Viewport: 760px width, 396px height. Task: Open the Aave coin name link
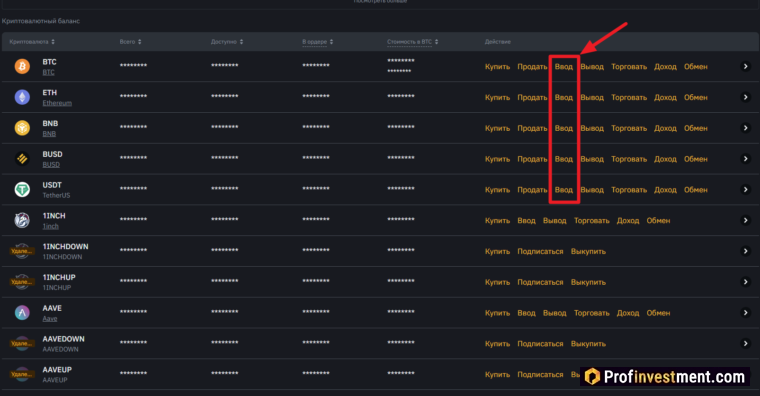[x=50, y=318]
